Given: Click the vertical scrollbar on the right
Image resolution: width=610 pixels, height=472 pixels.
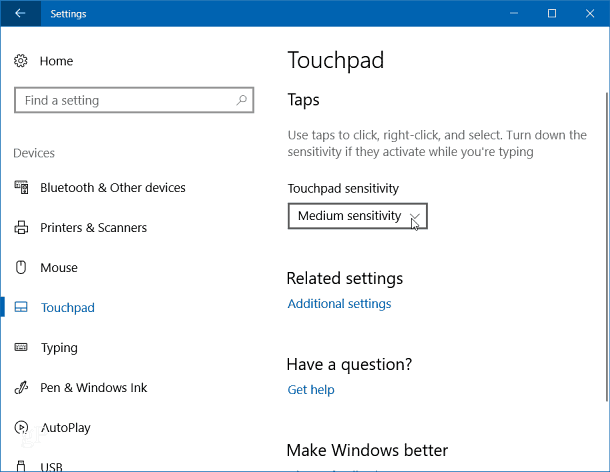Looking at the screenshot, I should pos(607,247).
